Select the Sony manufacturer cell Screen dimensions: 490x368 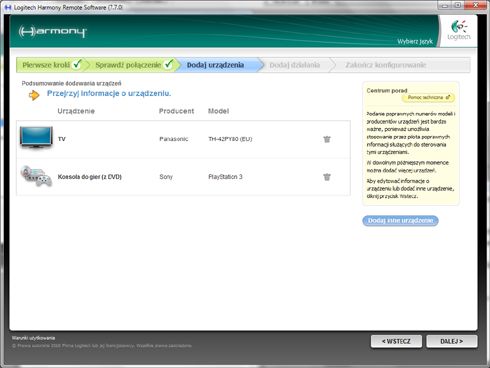tap(166, 177)
